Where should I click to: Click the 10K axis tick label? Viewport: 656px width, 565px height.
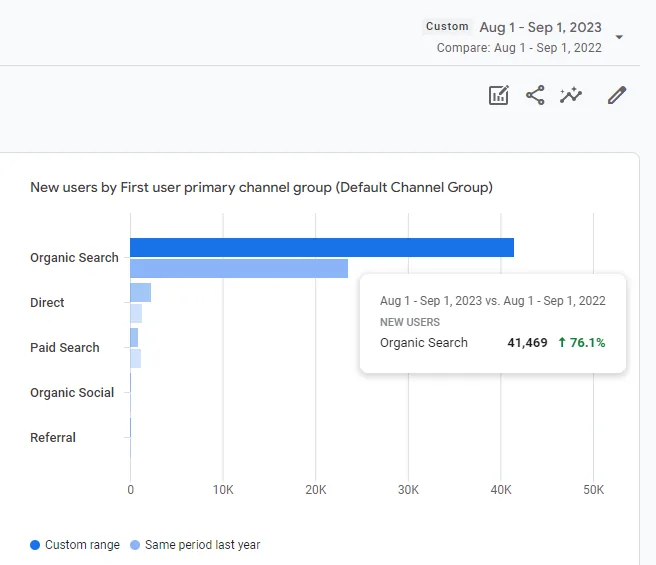(223, 490)
